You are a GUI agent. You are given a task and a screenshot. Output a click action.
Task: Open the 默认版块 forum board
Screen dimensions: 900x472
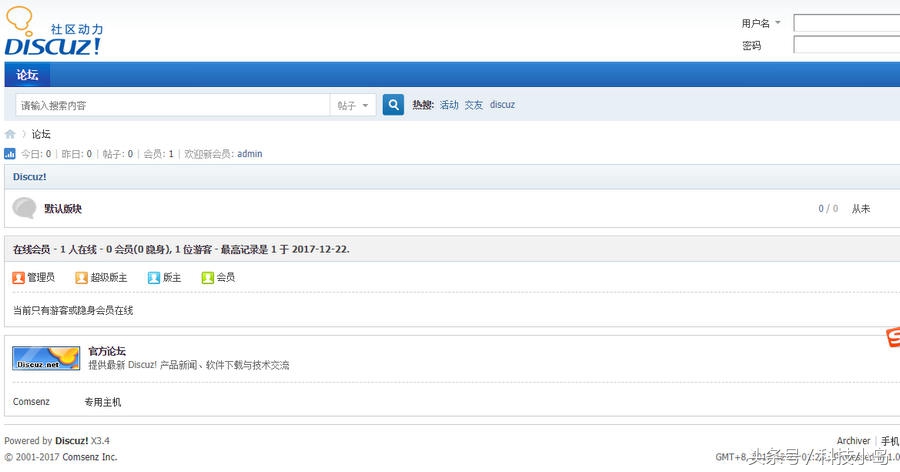coord(63,208)
